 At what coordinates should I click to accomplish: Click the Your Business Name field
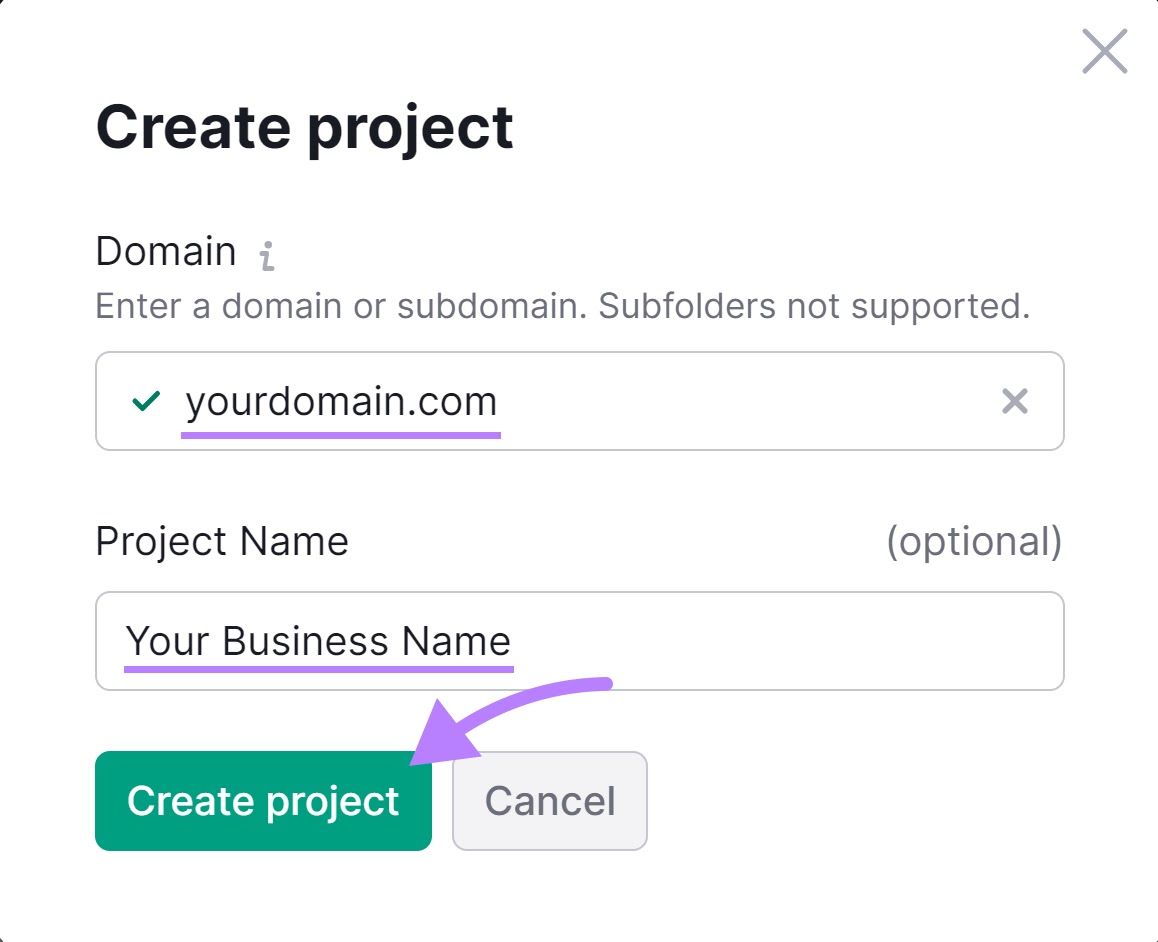point(580,641)
